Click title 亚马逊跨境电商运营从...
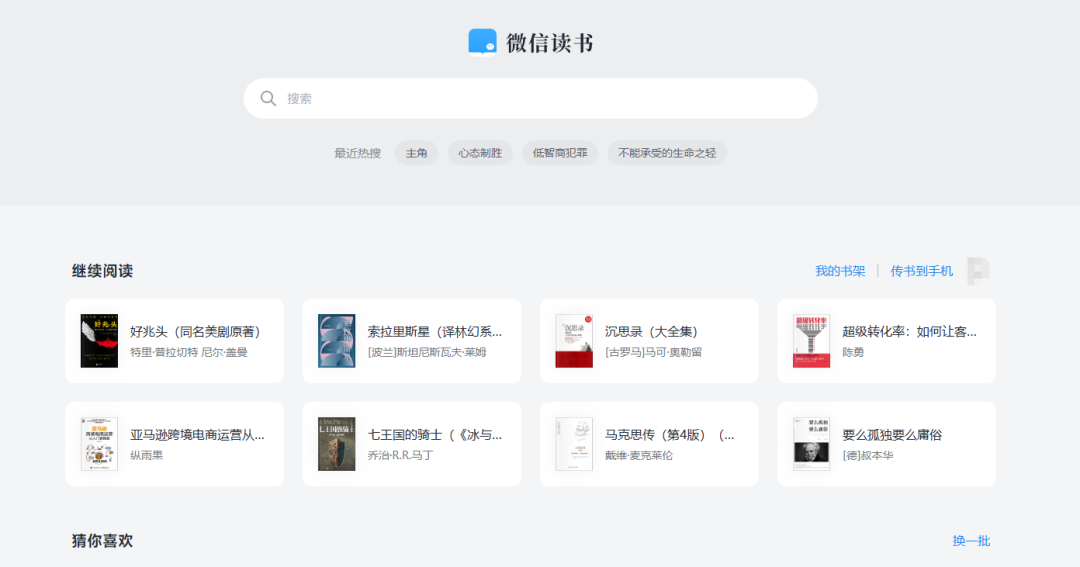This screenshot has width=1080, height=567. coord(197,435)
